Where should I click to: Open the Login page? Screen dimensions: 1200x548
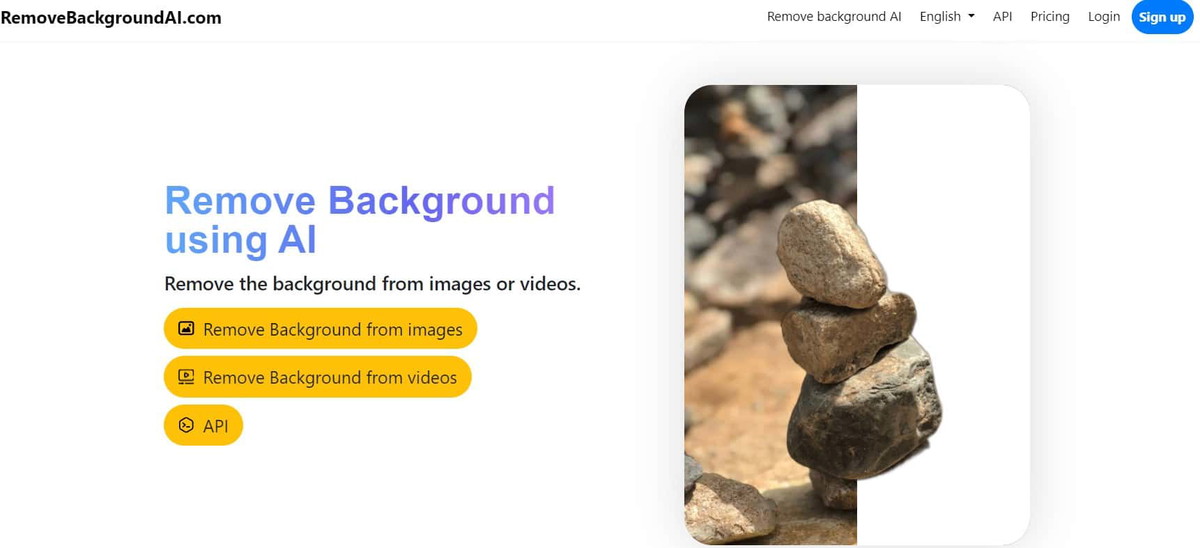pos(1104,17)
